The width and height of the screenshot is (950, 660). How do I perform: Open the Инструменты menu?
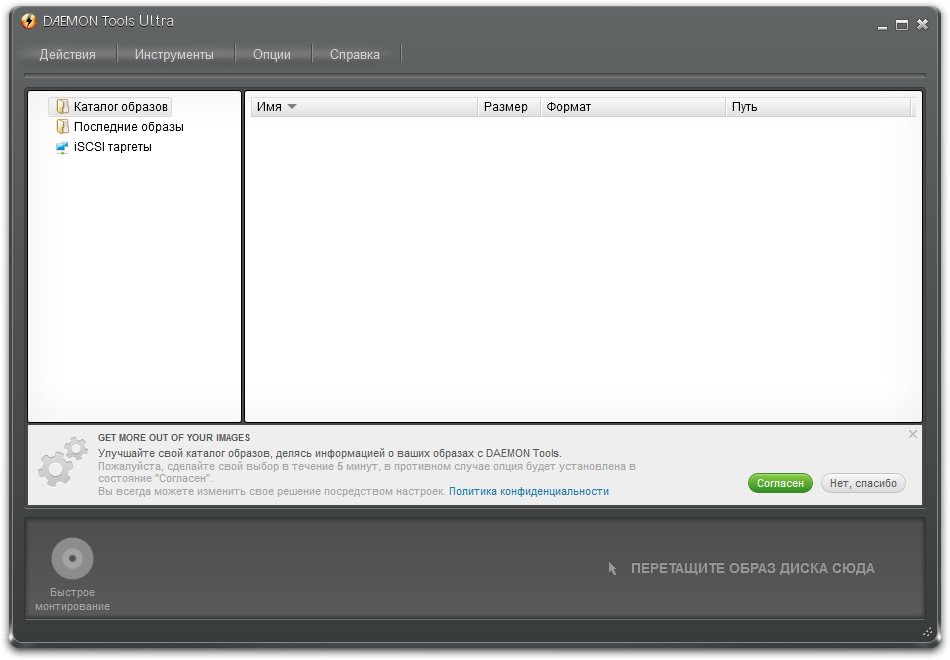(x=174, y=55)
